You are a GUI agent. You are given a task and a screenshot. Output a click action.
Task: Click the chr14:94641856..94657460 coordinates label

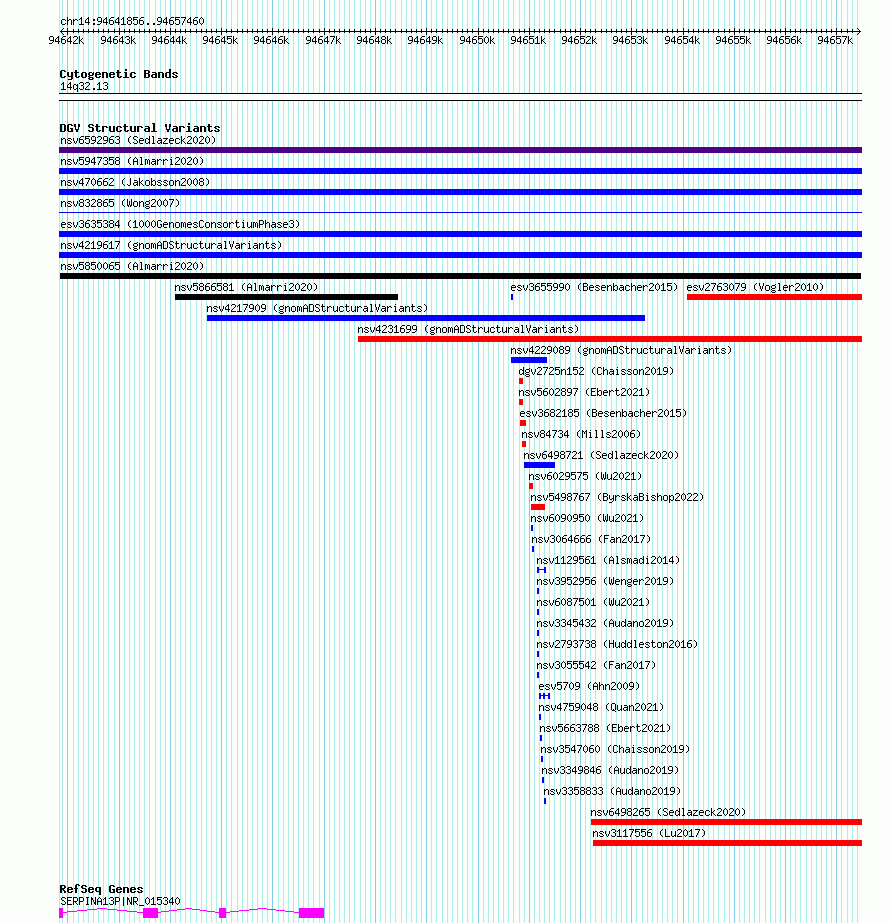coord(132,21)
